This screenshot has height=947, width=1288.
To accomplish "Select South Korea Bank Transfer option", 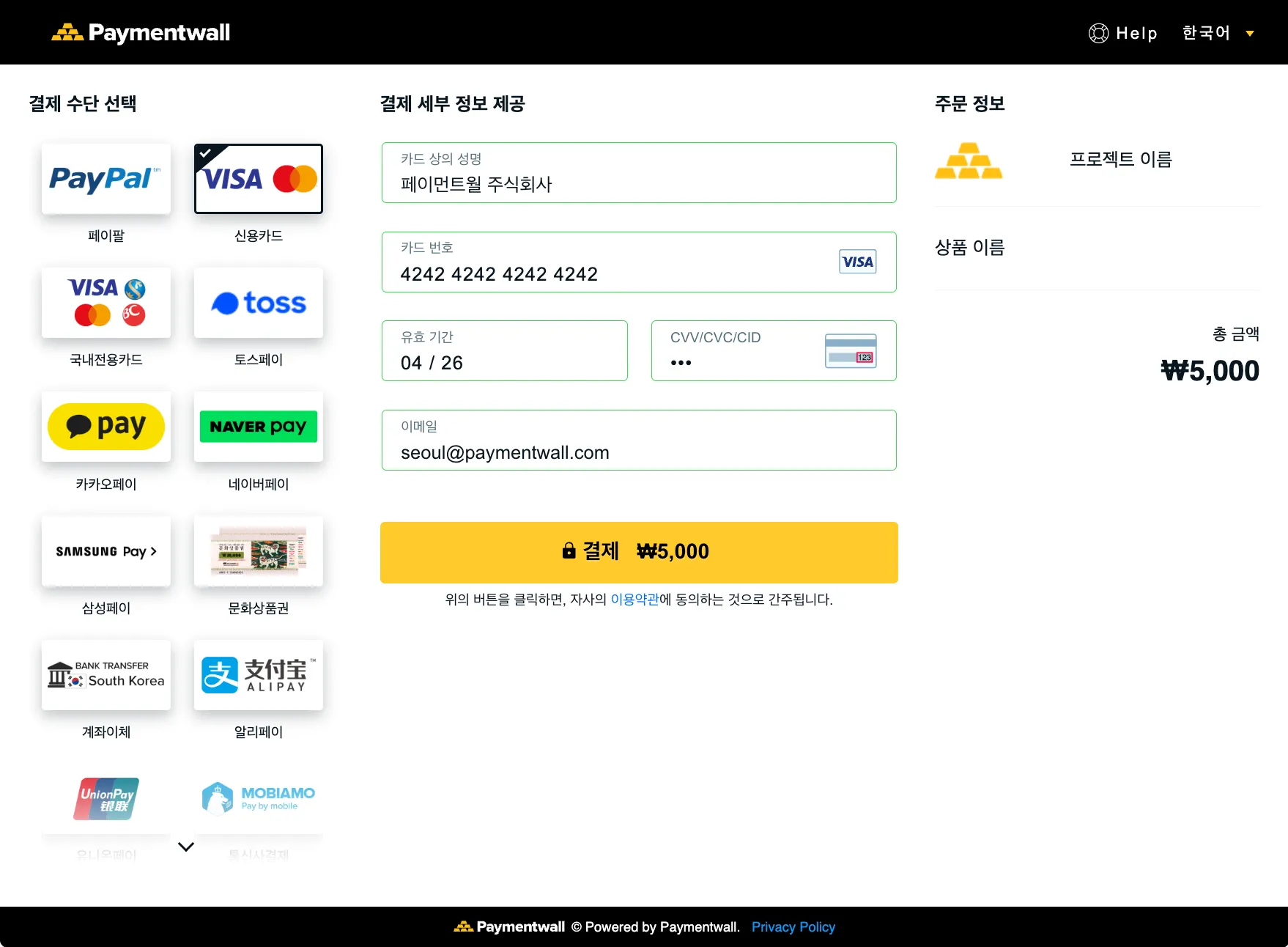I will click(x=106, y=675).
